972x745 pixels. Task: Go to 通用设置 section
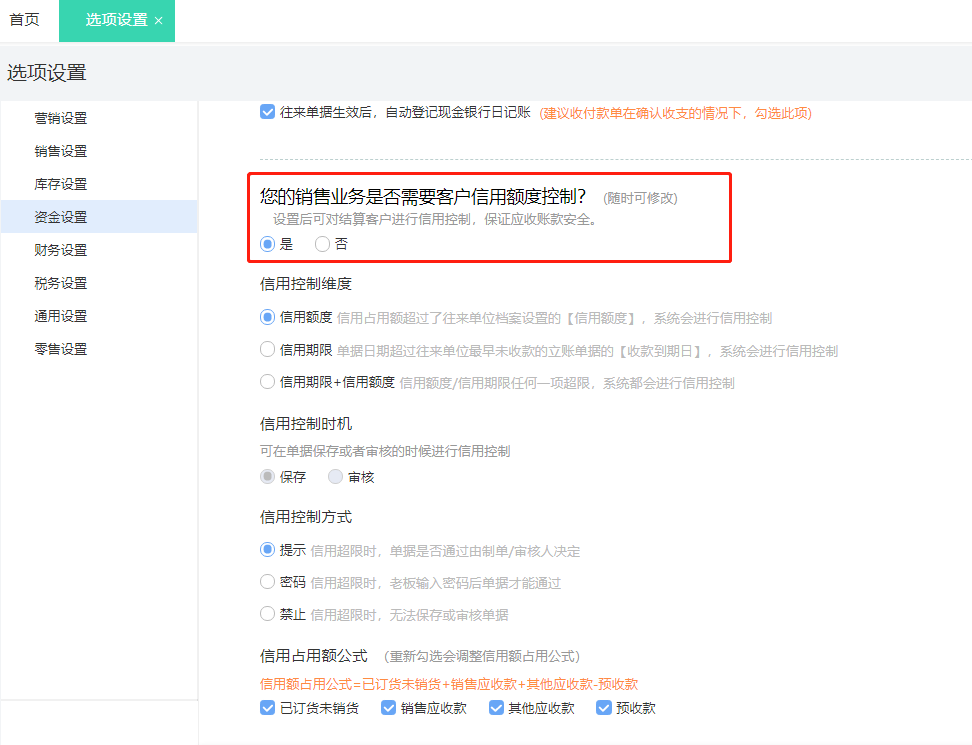pos(61,316)
